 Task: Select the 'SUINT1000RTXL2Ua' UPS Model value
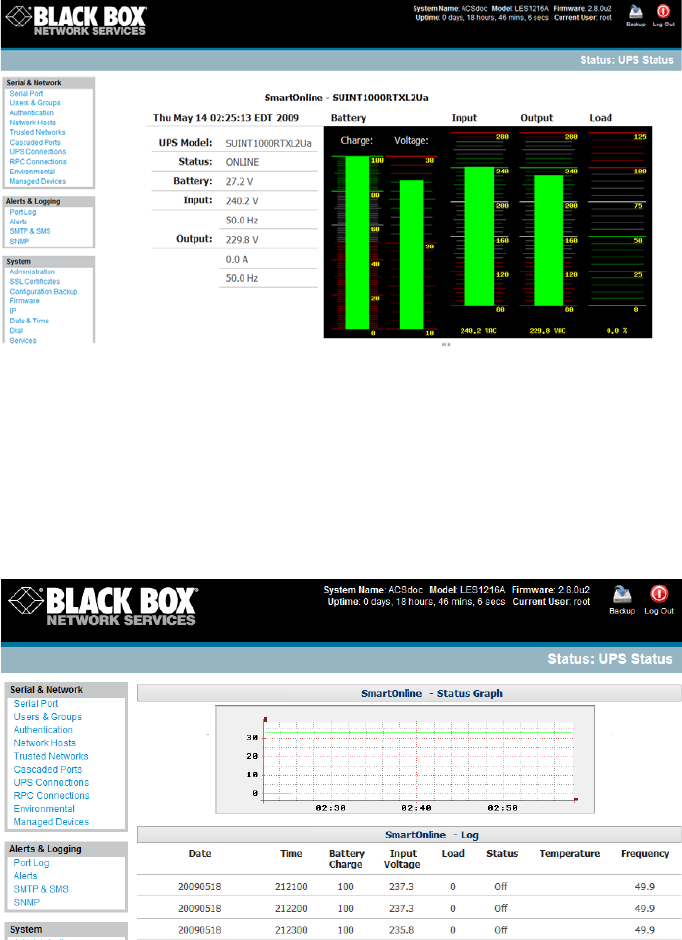point(268,143)
